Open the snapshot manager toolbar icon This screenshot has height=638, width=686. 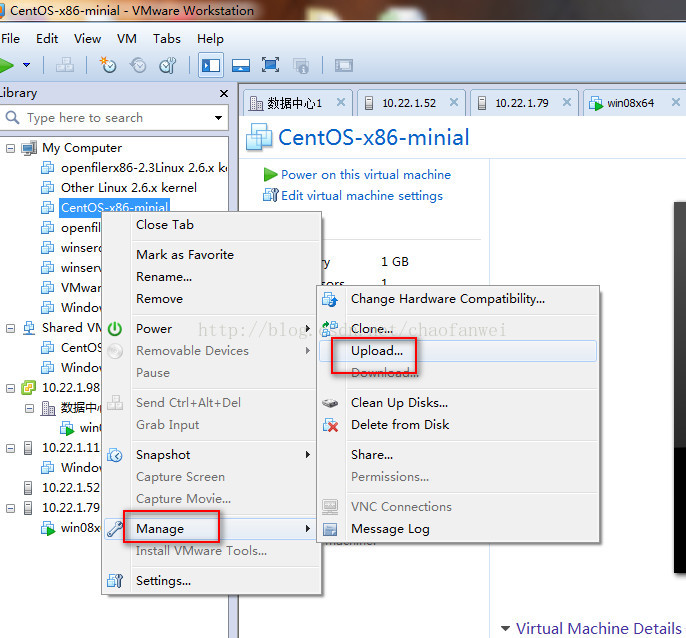[168, 66]
